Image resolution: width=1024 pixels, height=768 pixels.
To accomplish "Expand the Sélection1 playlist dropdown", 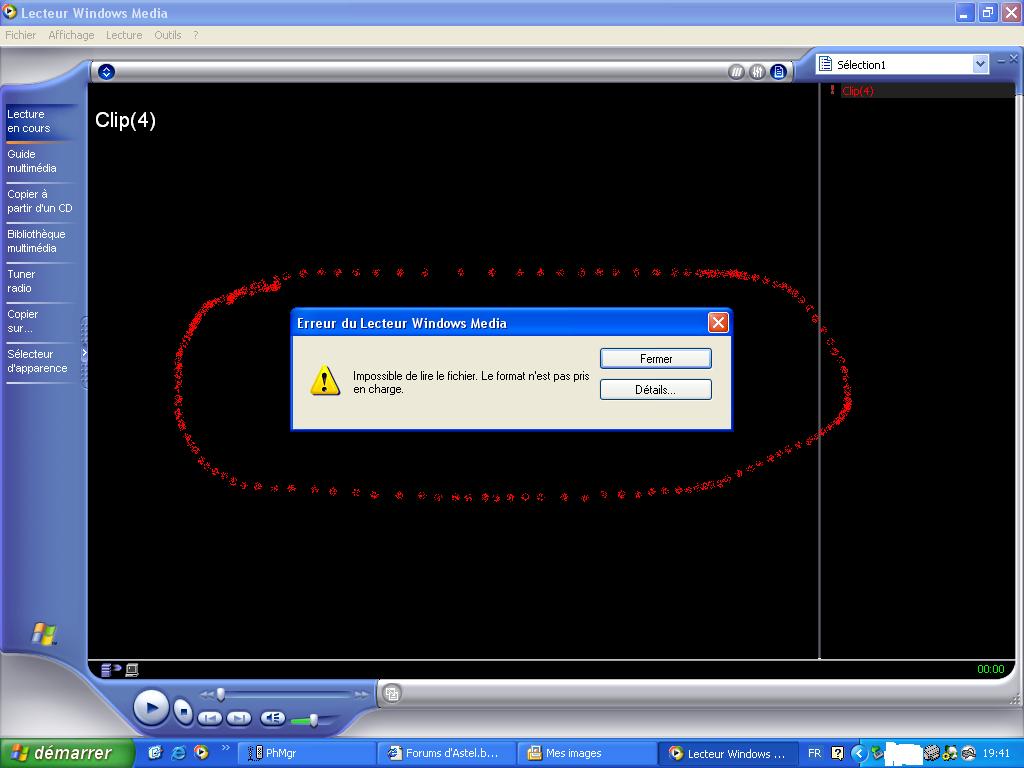I will (980, 64).
